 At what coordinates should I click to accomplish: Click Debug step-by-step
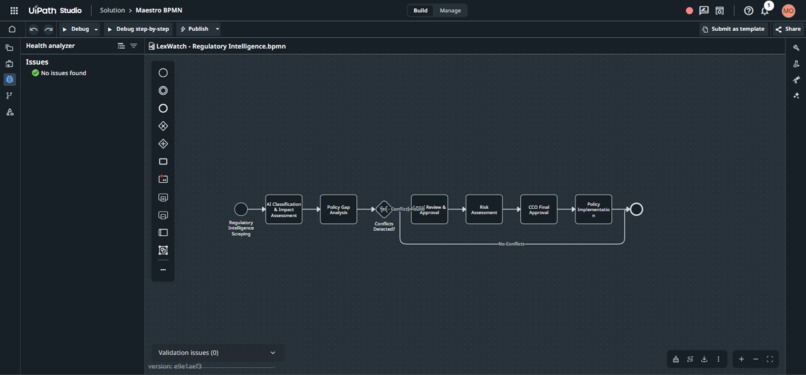[138, 29]
